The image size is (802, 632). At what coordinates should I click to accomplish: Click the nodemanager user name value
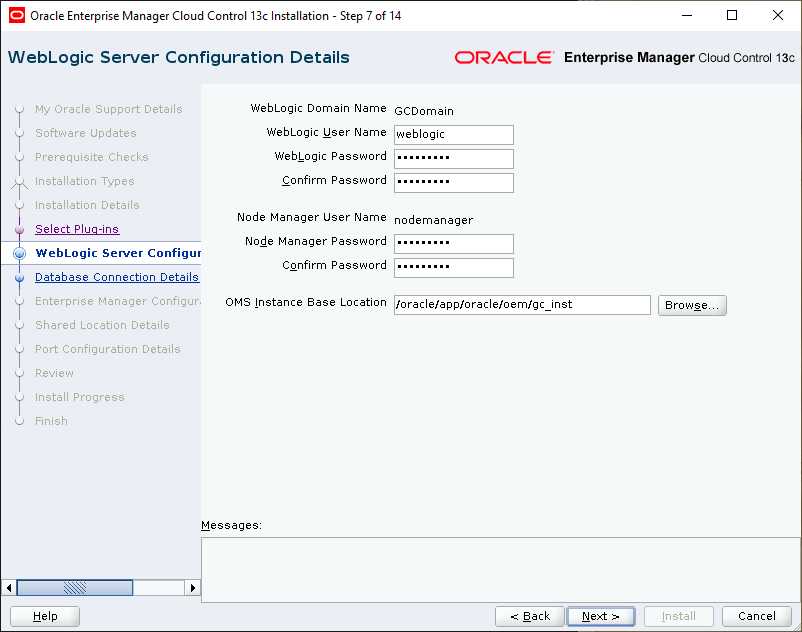[434, 220]
